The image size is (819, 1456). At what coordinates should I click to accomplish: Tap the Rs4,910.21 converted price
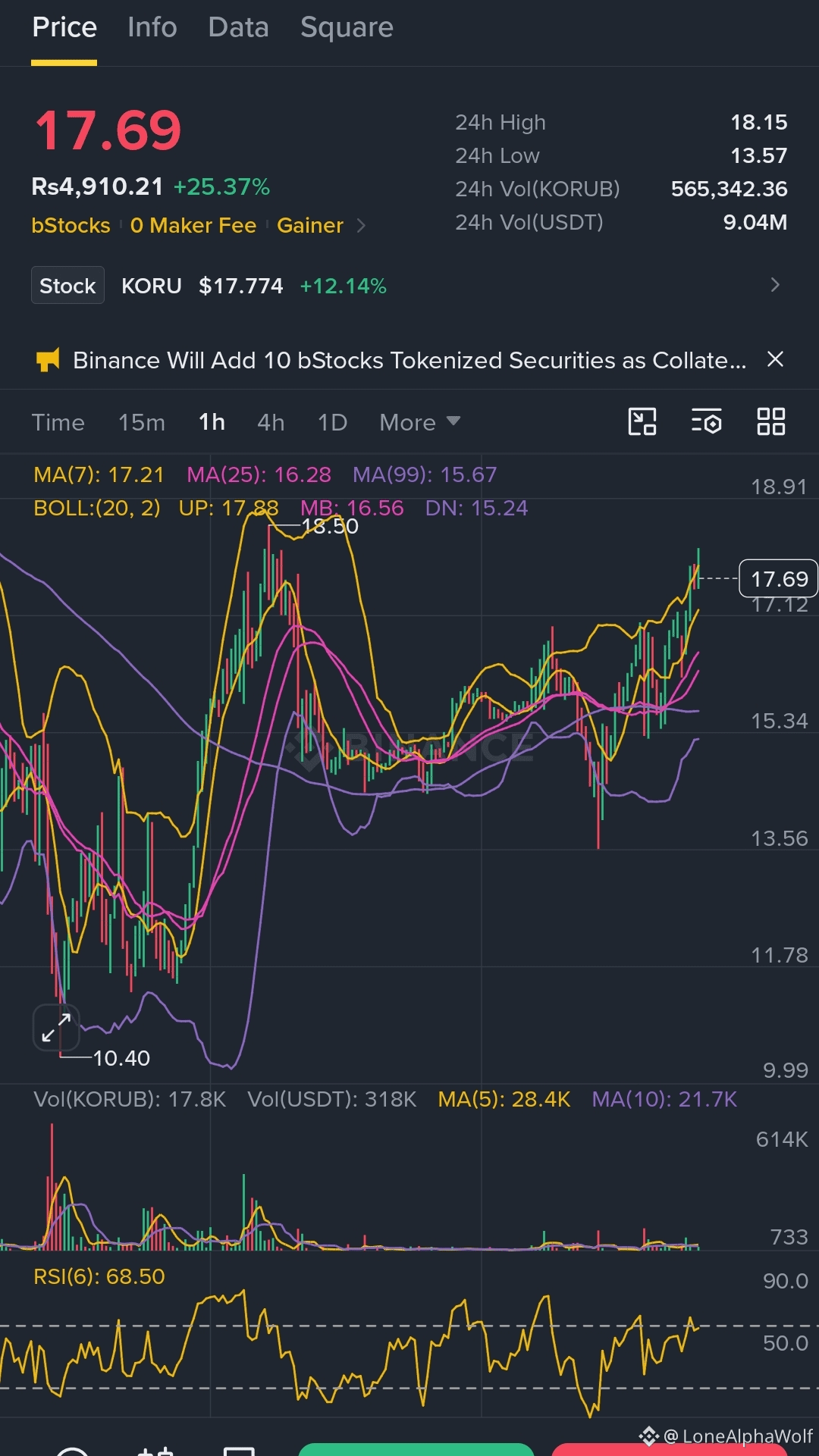tap(97, 186)
